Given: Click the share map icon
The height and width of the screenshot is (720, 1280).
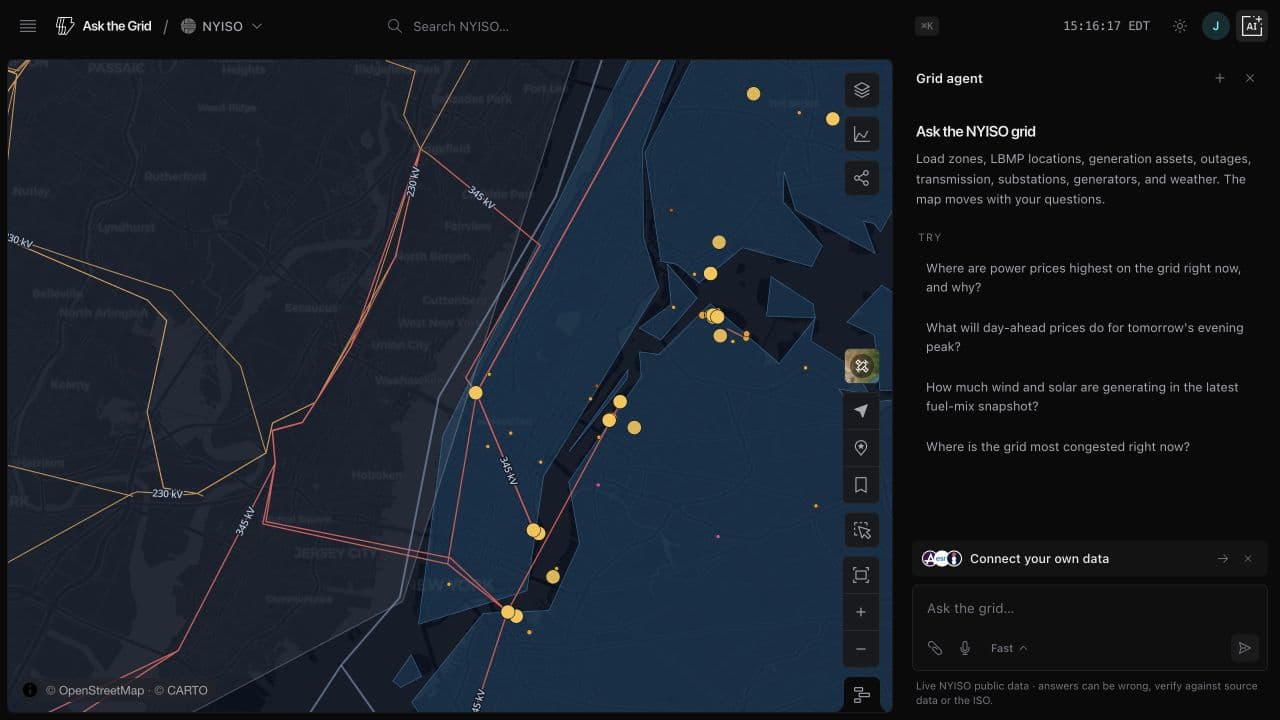Looking at the screenshot, I should tap(861, 179).
